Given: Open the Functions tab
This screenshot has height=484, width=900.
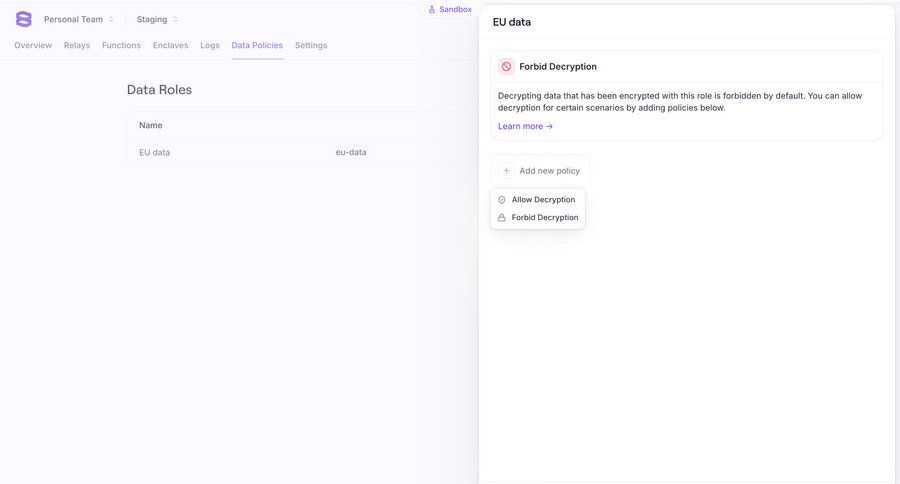Looking at the screenshot, I should [x=121, y=45].
